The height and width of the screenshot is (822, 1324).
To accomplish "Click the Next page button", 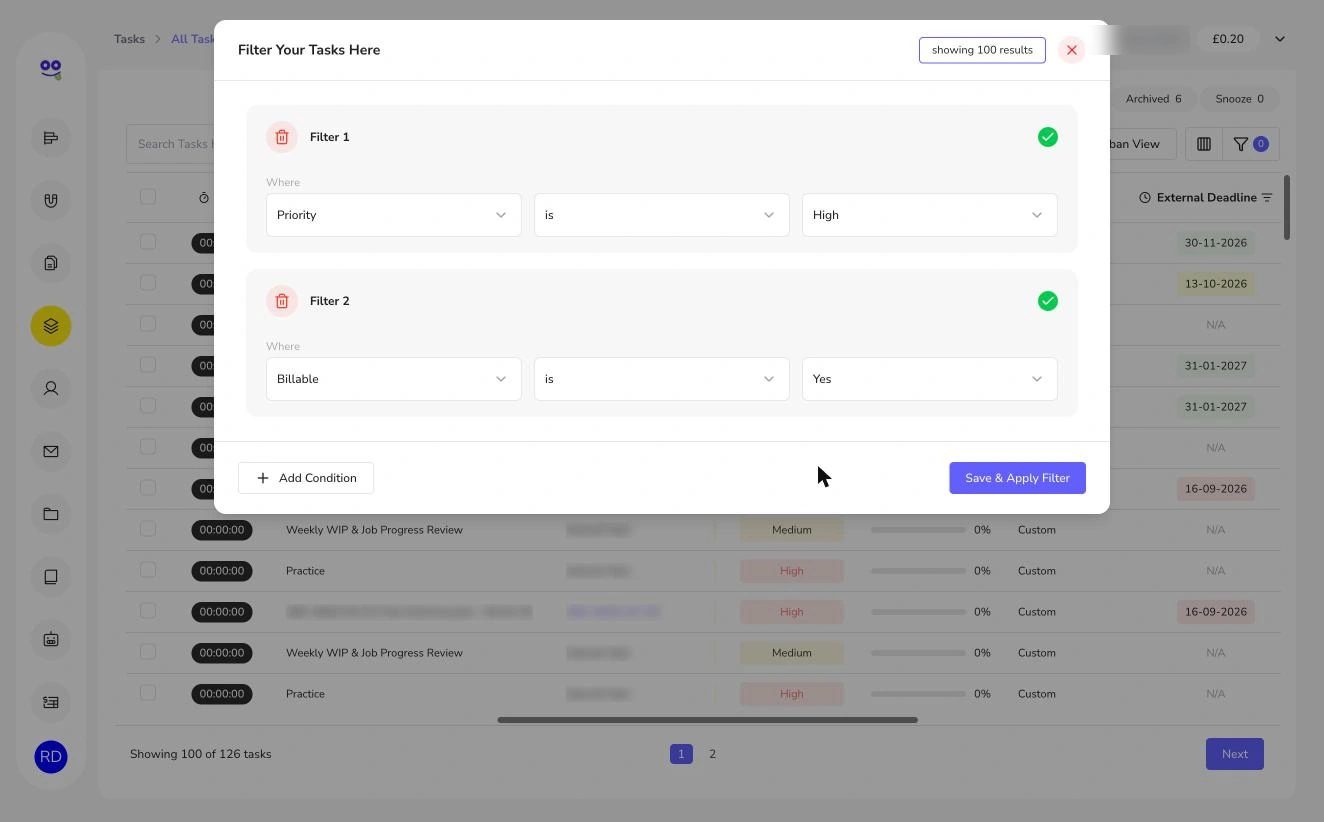I will 1234,754.
